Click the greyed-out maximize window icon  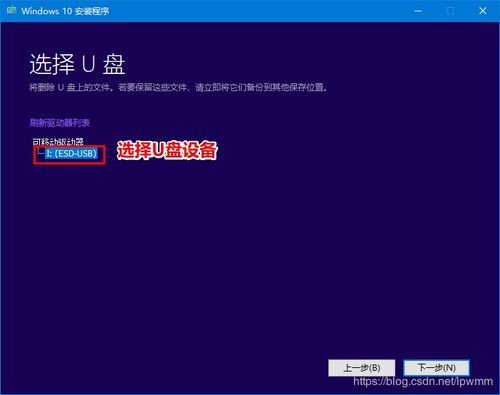click(x=450, y=11)
